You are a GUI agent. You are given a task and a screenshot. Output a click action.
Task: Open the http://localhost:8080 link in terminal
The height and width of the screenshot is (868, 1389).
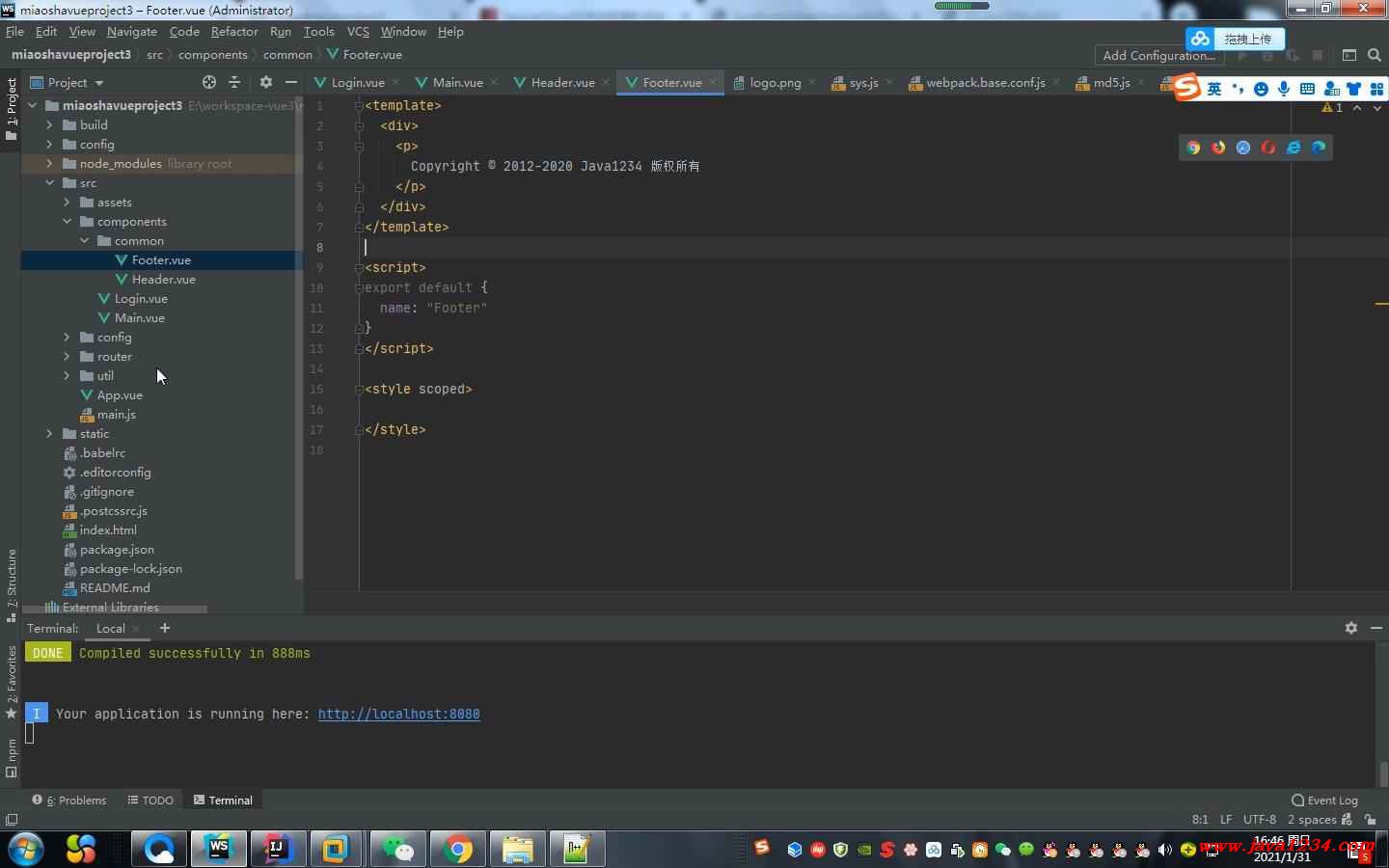click(398, 715)
